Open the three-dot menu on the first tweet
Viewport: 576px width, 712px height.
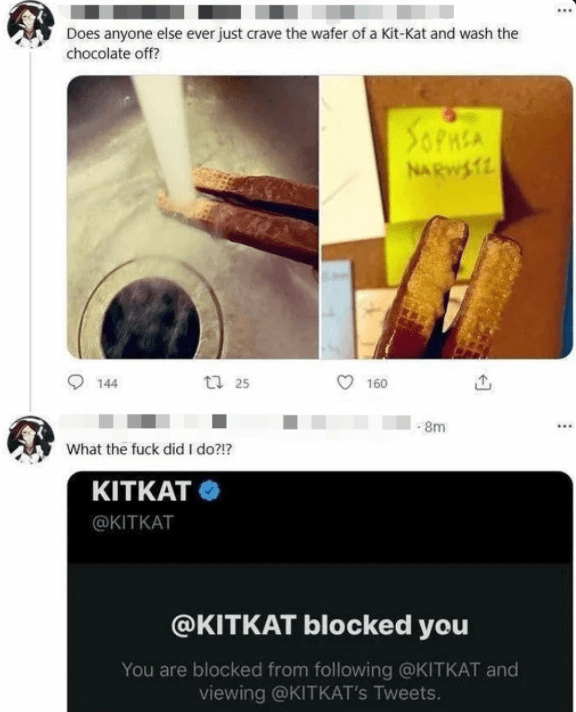point(565,10)
